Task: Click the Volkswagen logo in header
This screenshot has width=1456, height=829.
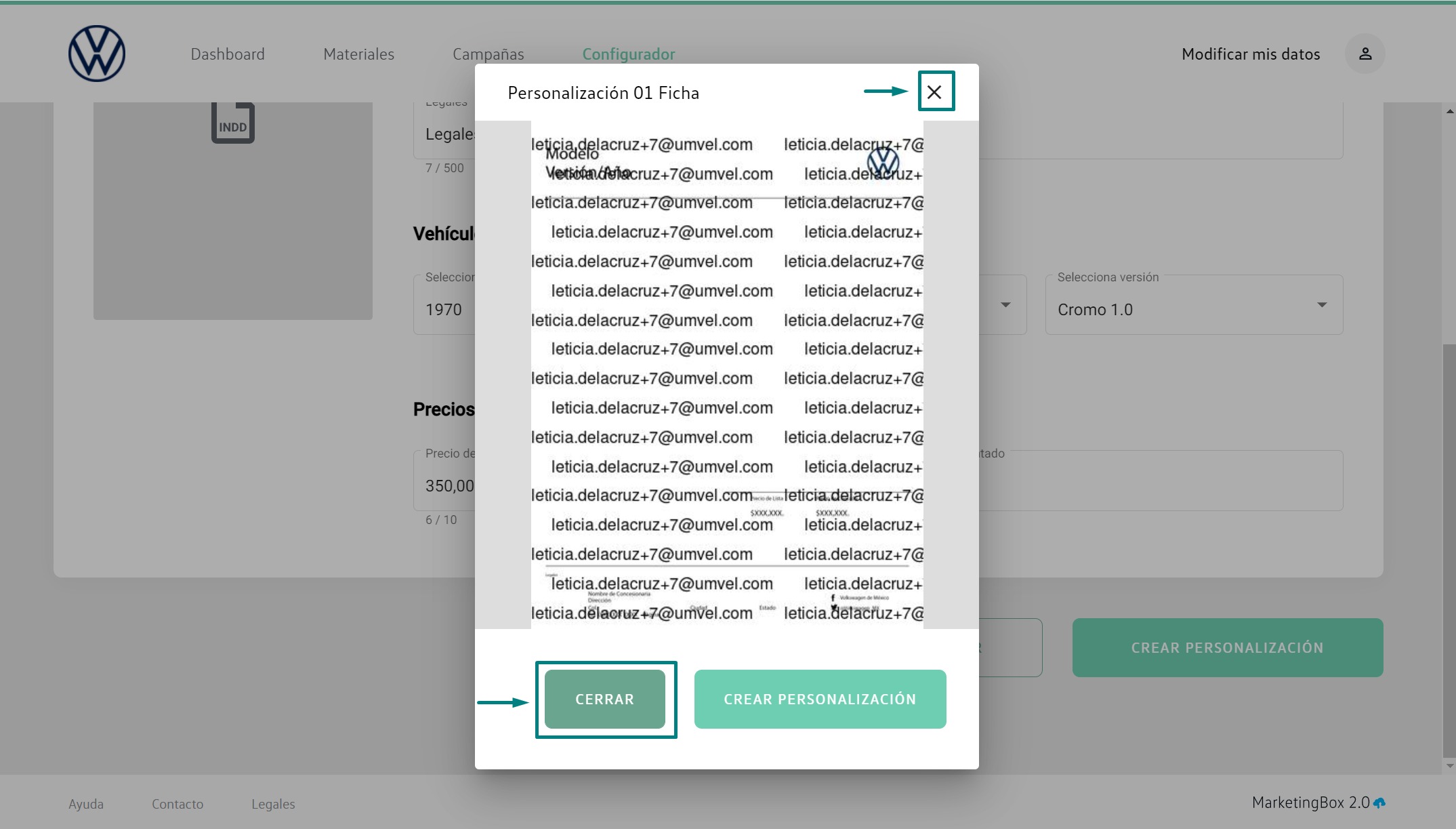Action: tap(97, 54)
